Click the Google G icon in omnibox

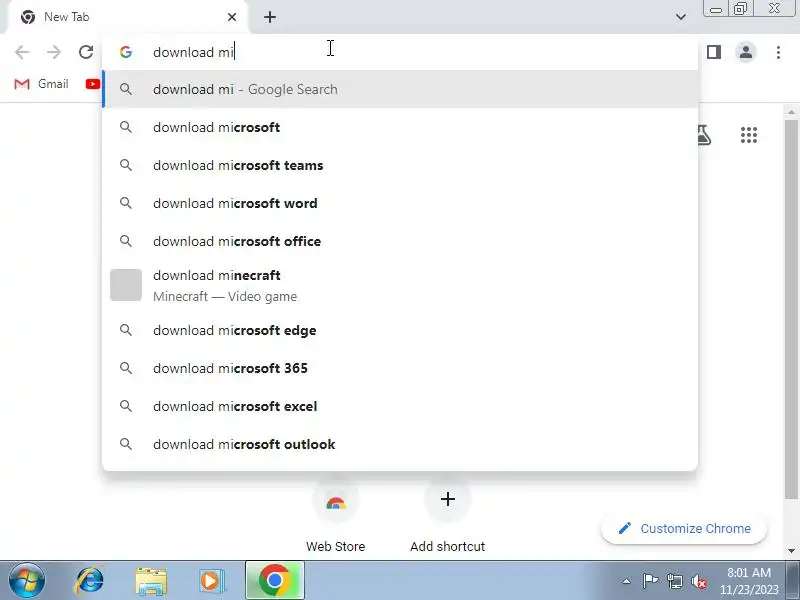point(126,52)
